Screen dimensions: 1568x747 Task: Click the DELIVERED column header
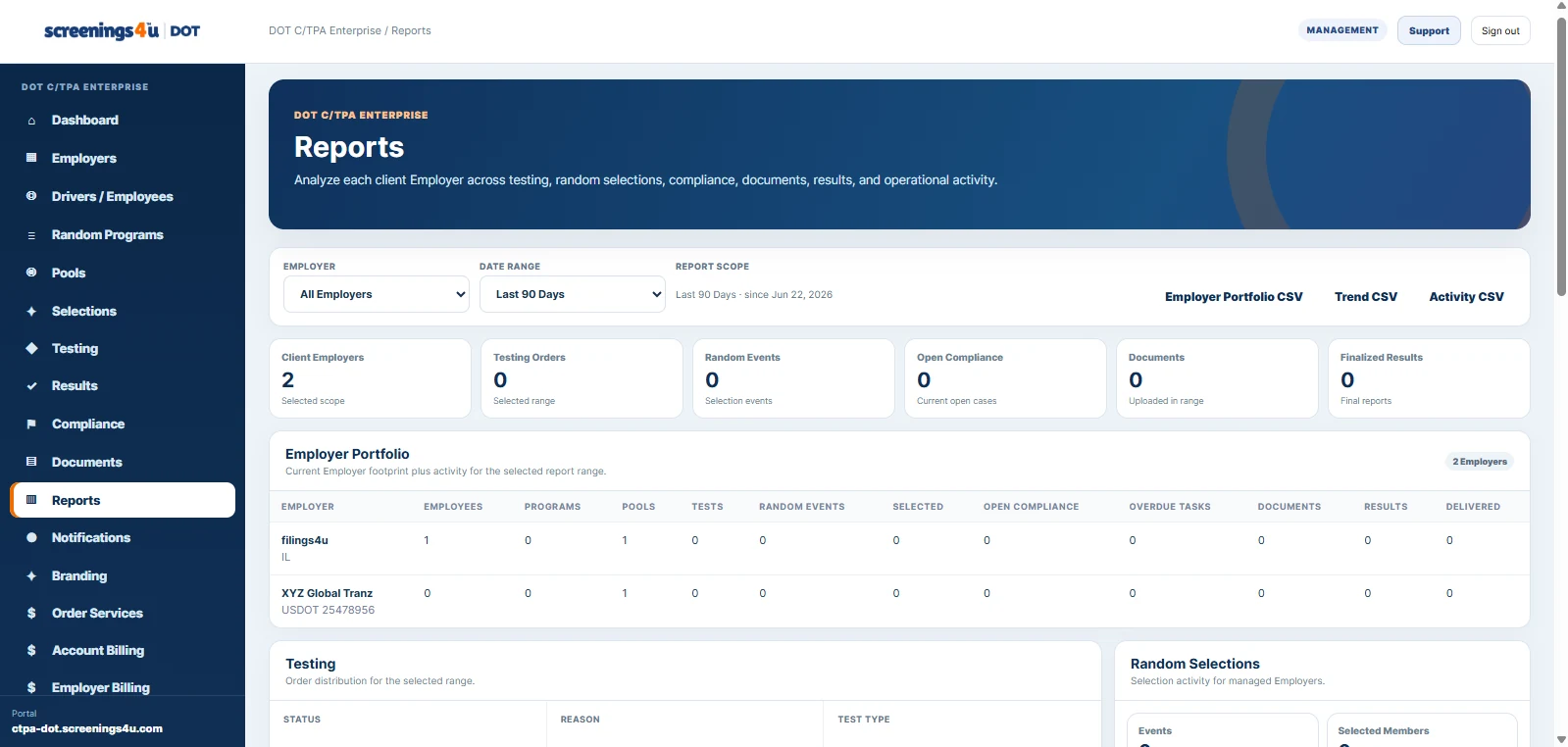pyautogui.click(x=1473, y=507)
